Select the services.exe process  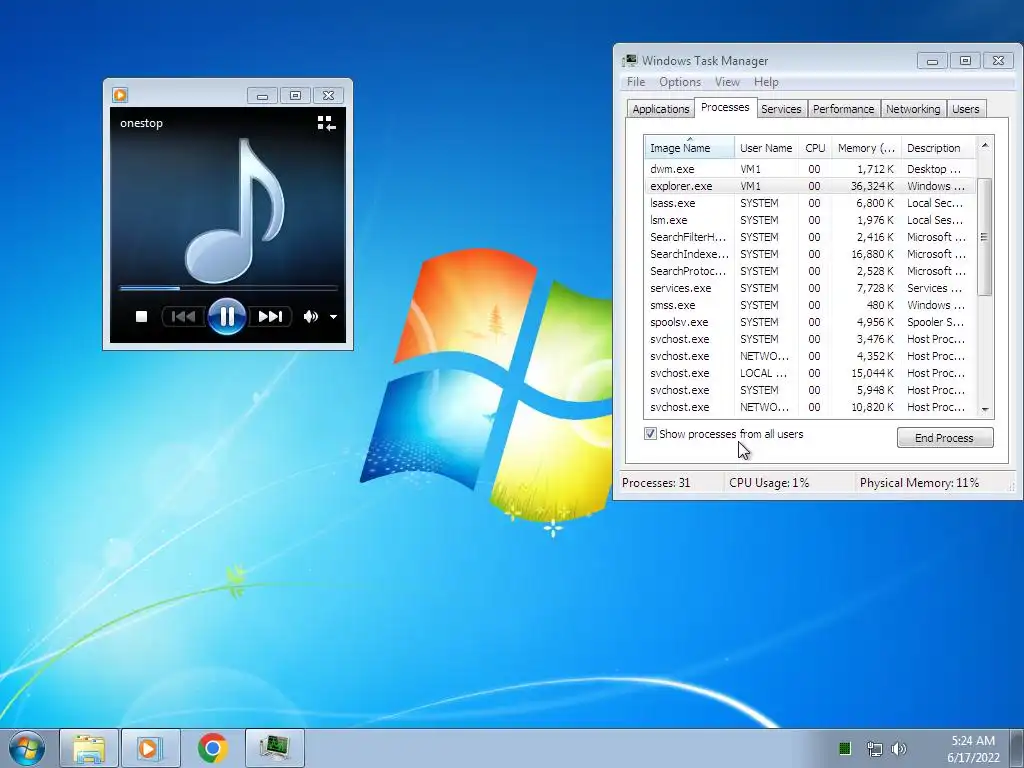coord(810,287)
